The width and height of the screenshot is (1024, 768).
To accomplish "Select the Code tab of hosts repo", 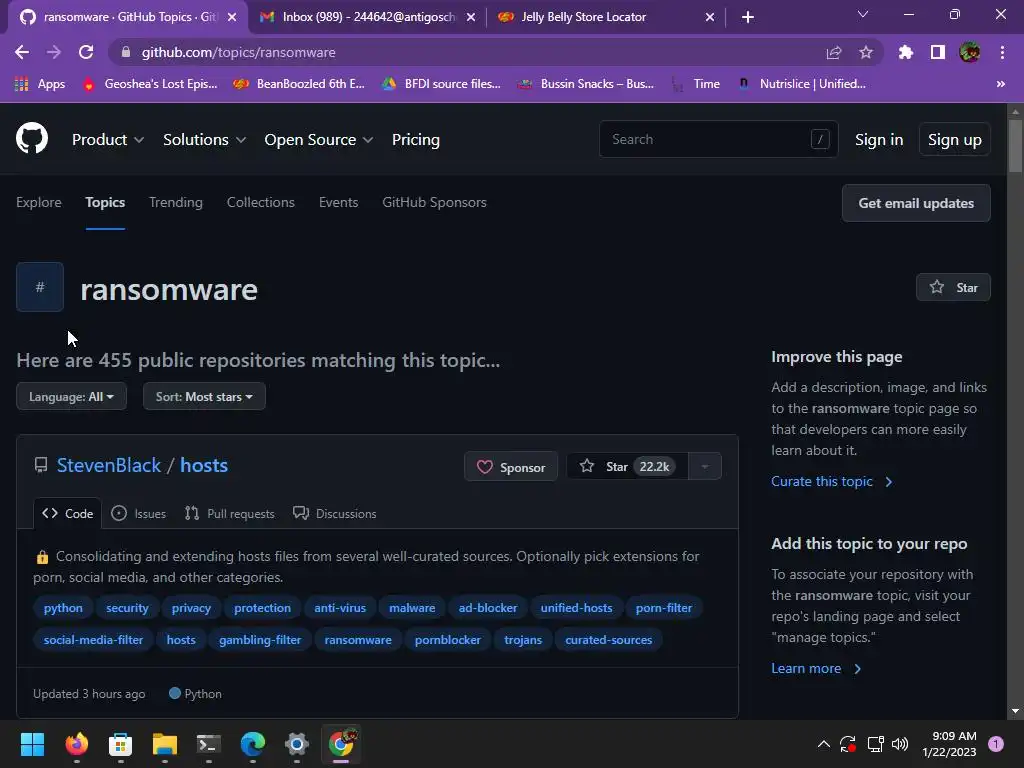I will pyautogui.click(x=67, y=513).
